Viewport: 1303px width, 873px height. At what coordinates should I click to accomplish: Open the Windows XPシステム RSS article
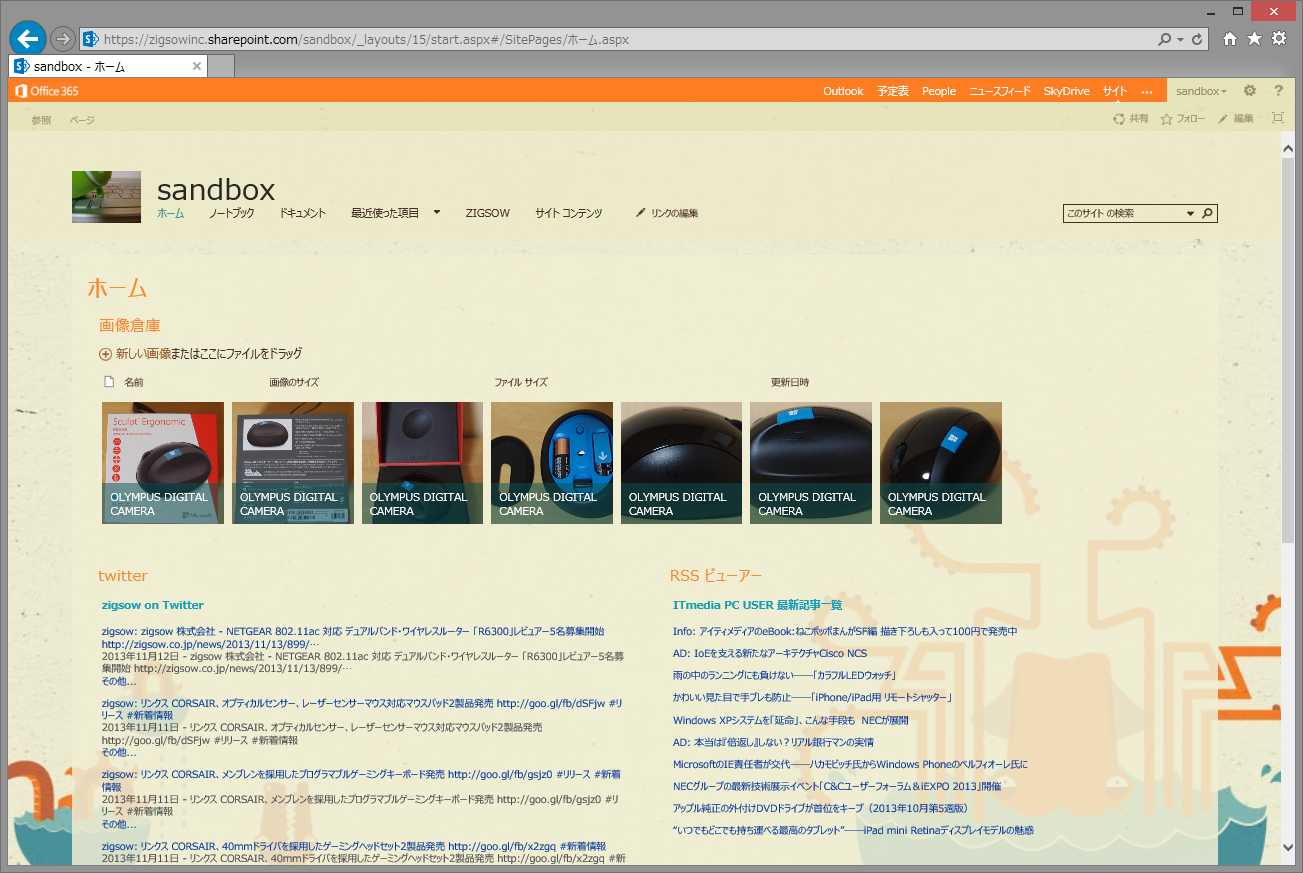790,720
